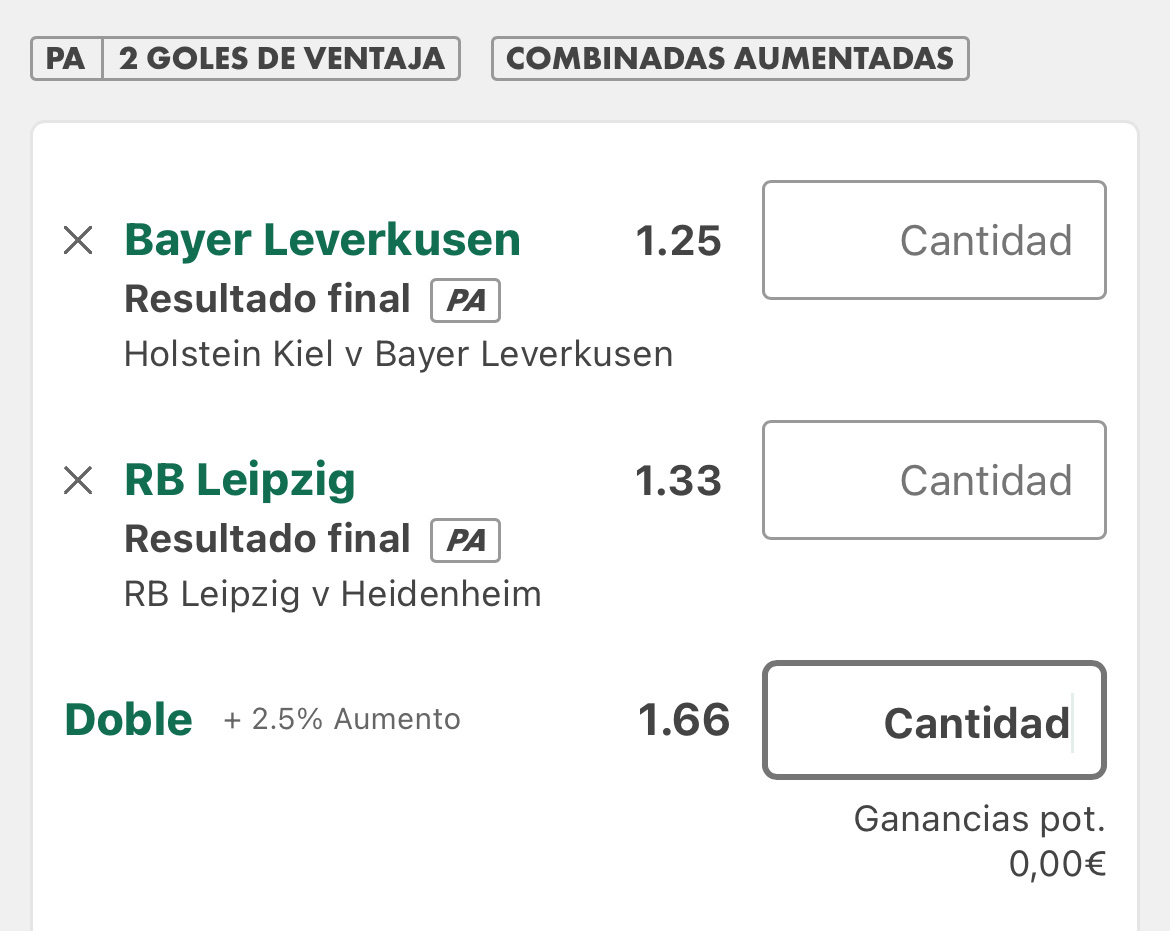Focus the Doble stake field

934,720
